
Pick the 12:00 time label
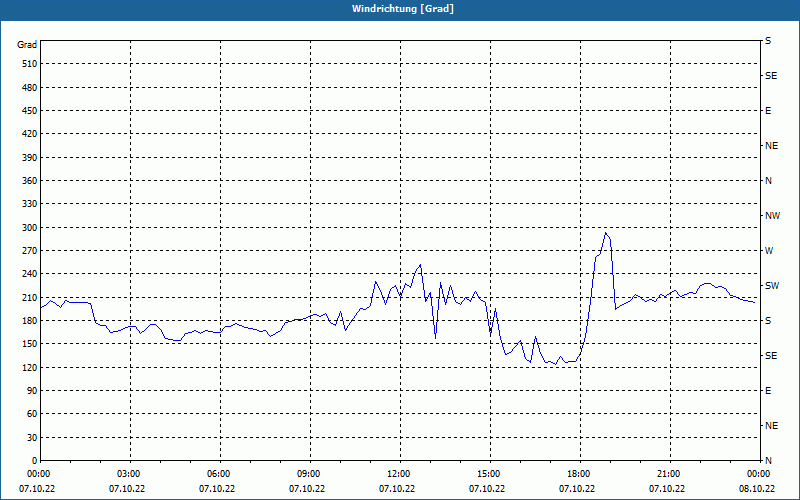398,474
